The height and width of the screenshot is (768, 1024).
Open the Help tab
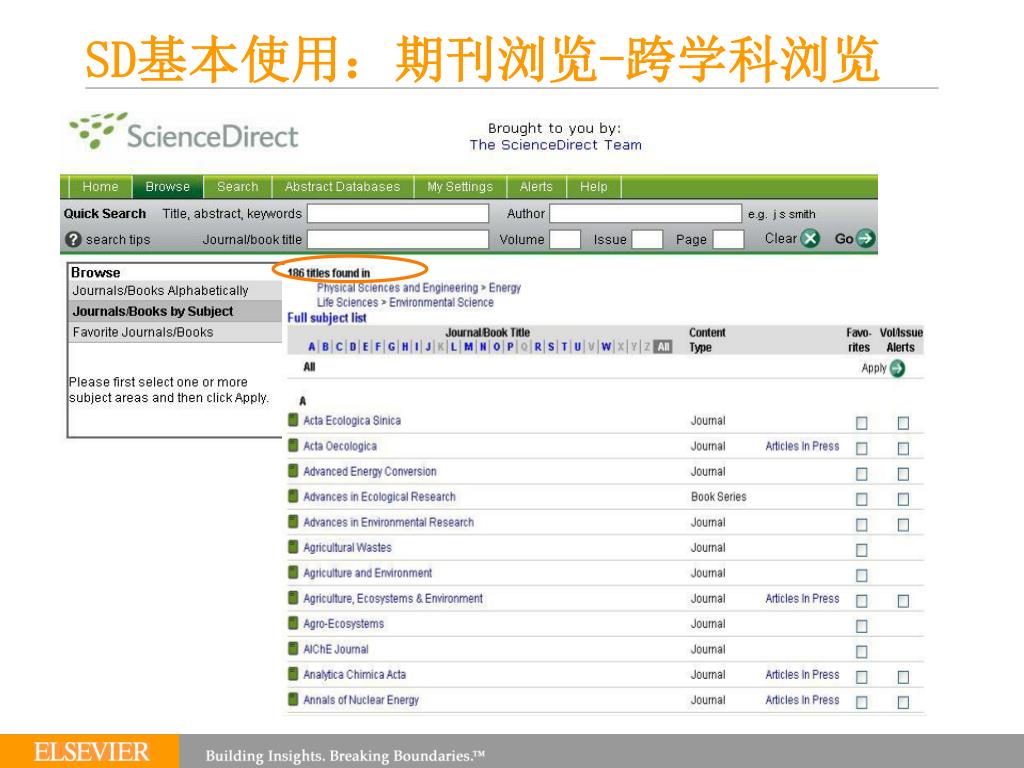click(x=594, y=187)
